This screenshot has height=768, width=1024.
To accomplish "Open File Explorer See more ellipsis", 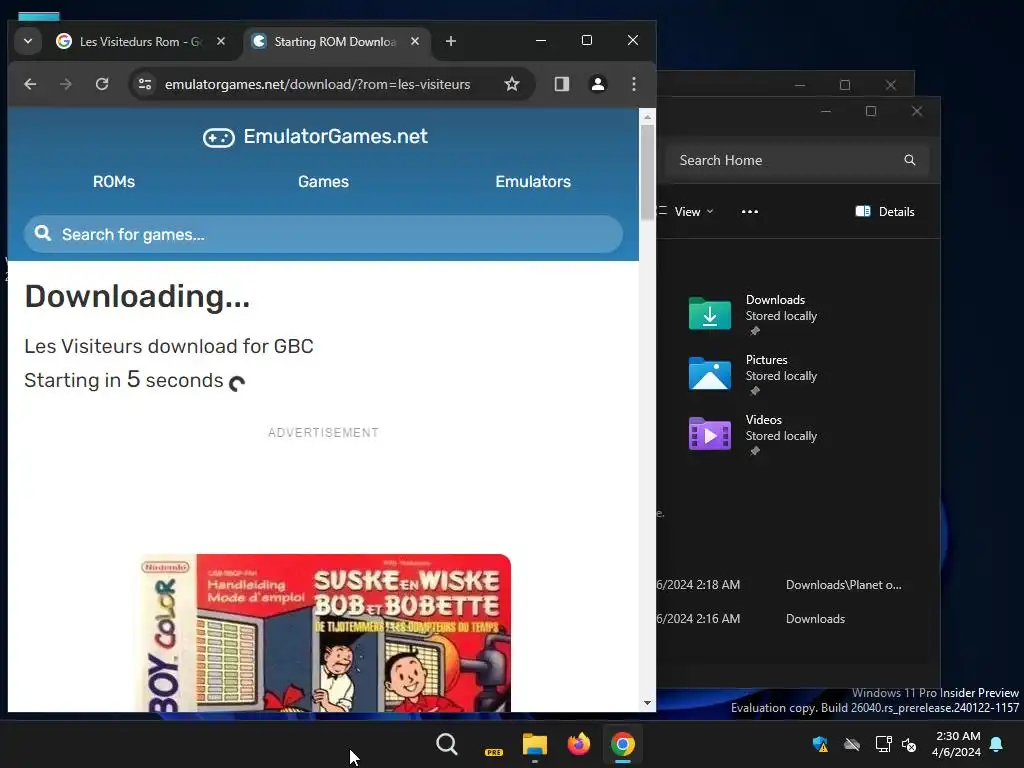I will coord(750,212).
